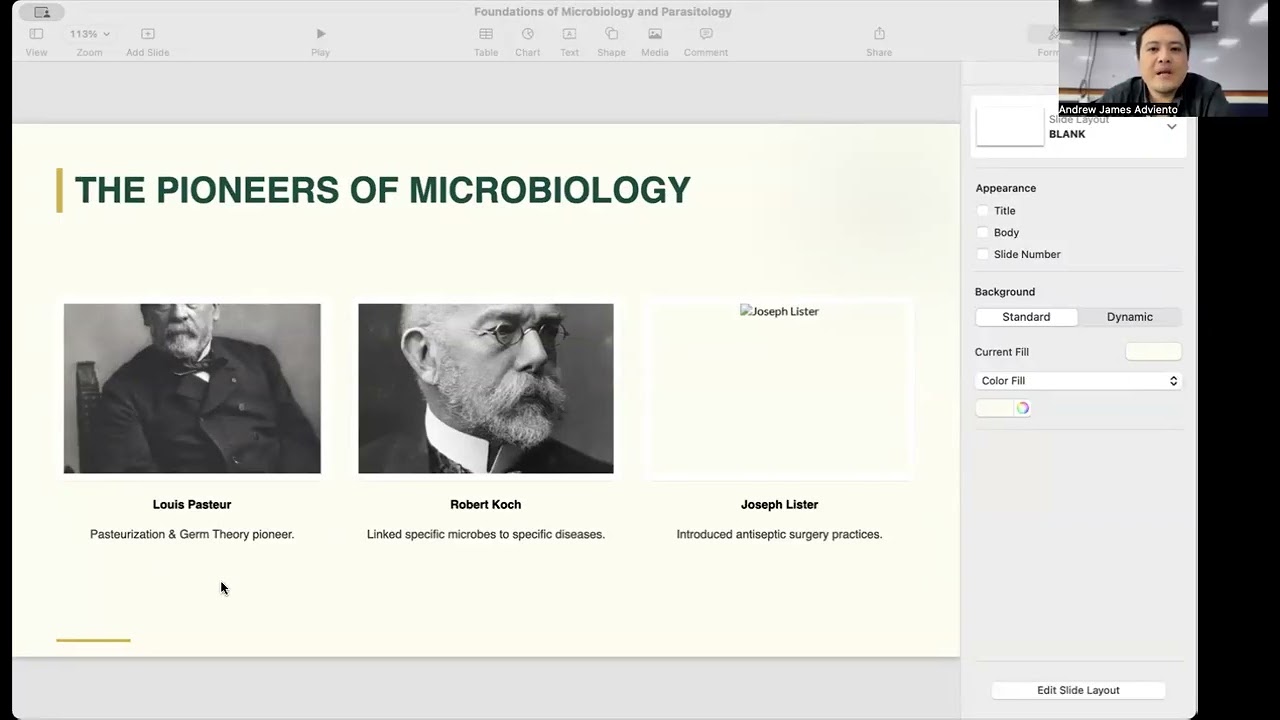
Task: Select the Louis Pasteur photo
Action: click(192, 389)
